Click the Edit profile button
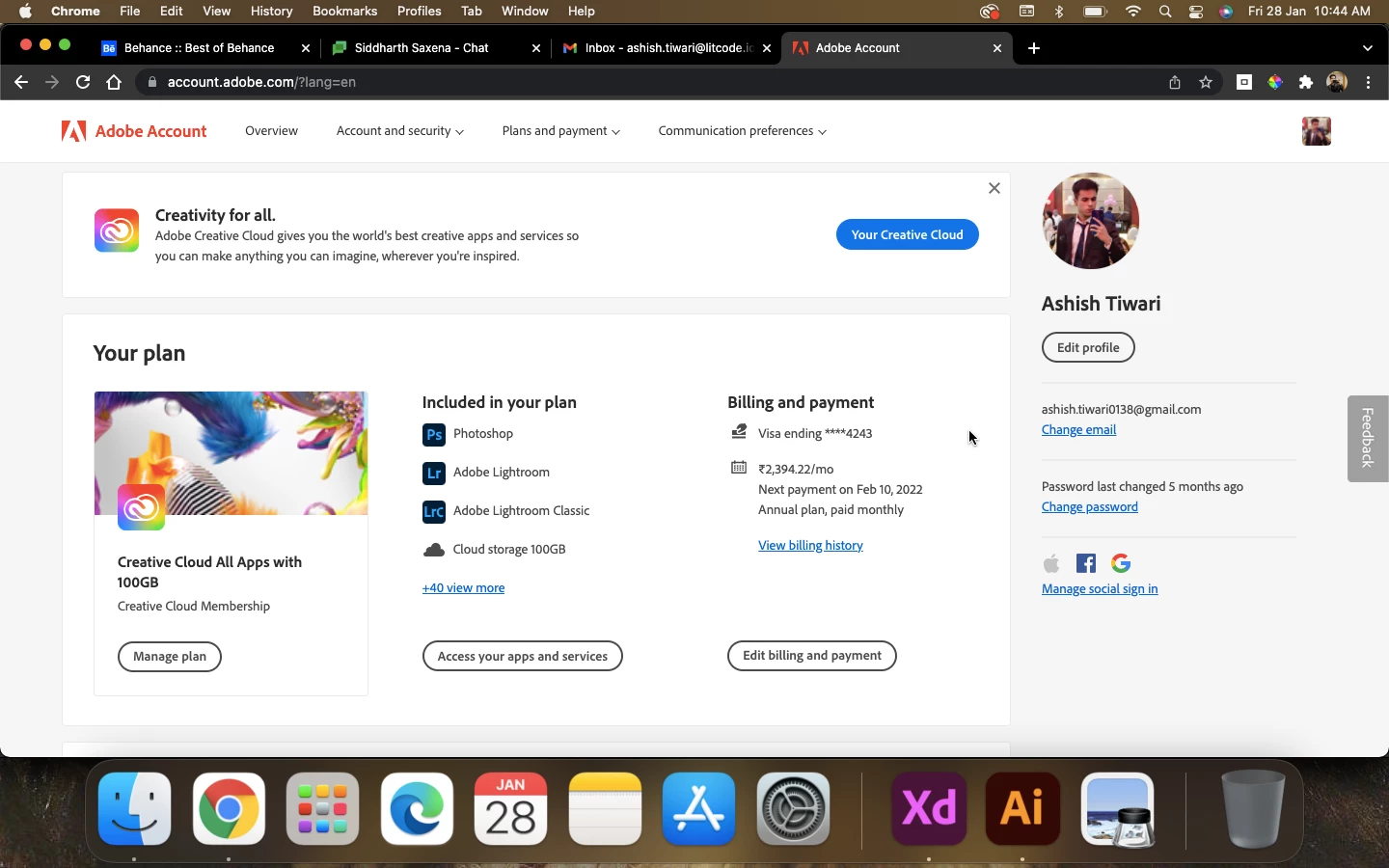 coord(1088,347)
